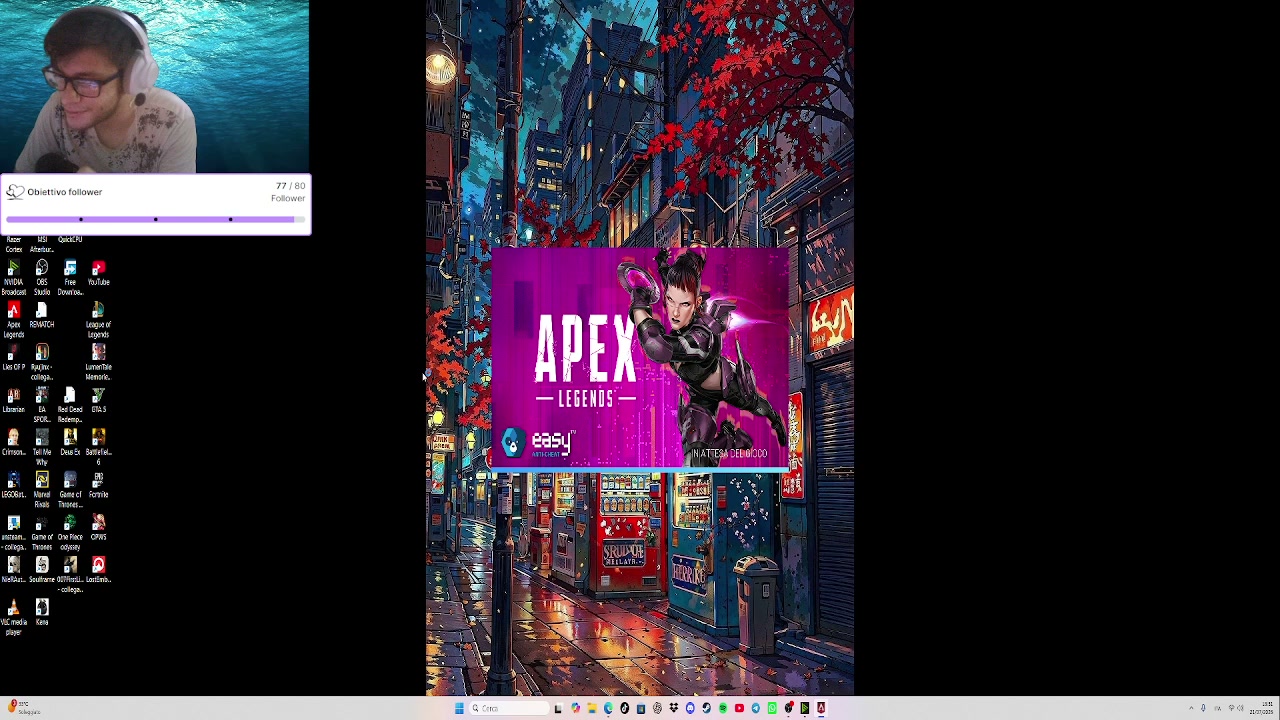Select the Lies Of P desktop icon
The width and height of the screenshot is (1280, 720).
[13, 358]
